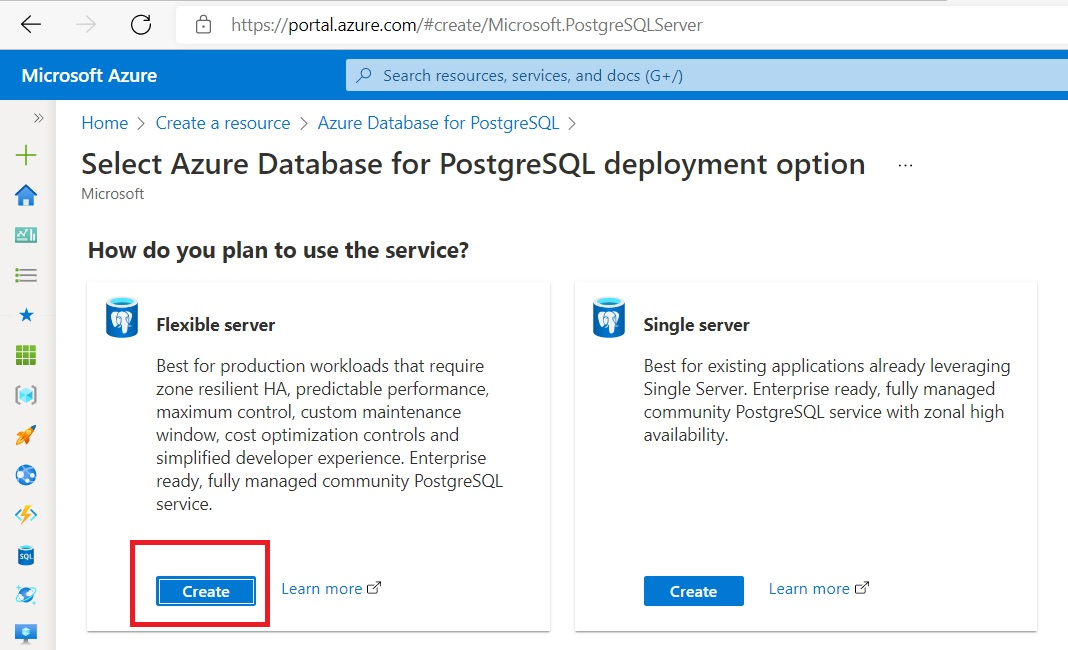Open Function App lightning icon in sidebar
Screen dimensions: 1068x650
coord(26,515)
